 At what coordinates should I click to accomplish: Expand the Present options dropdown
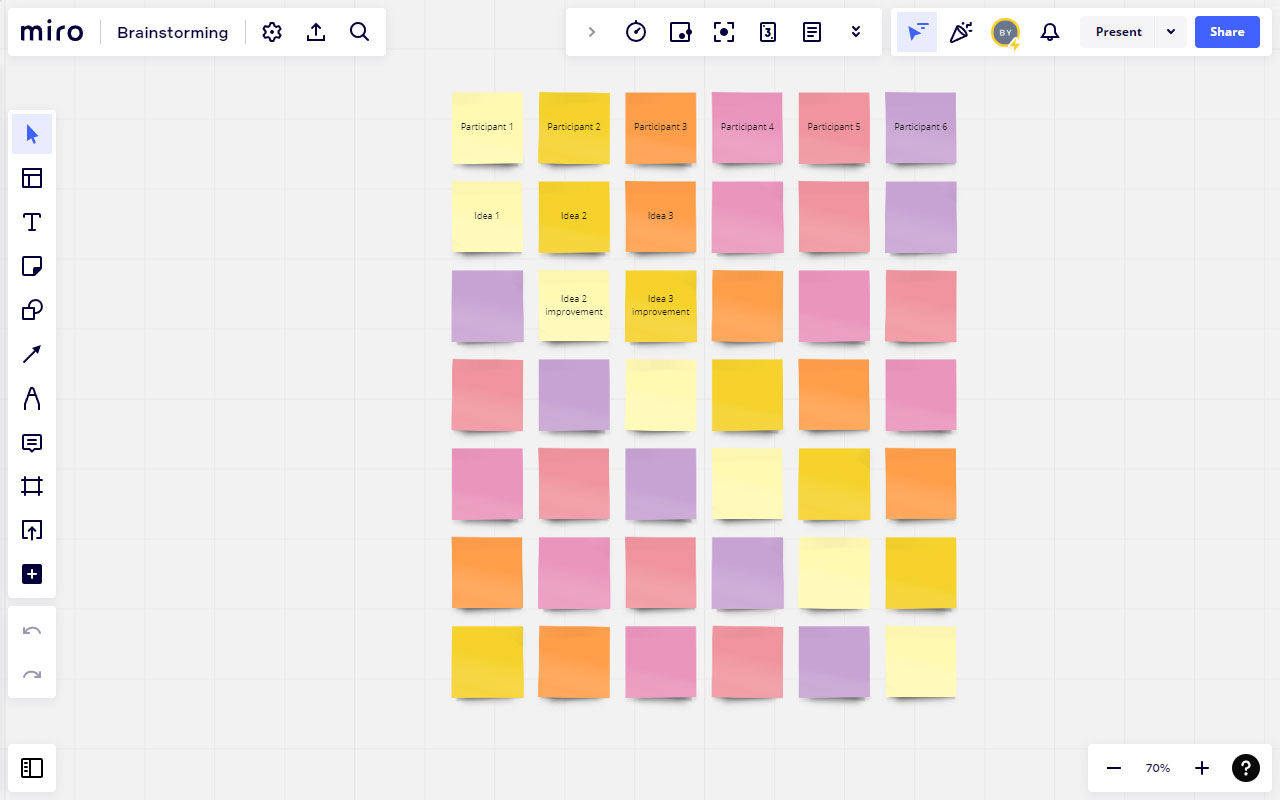1170,31
